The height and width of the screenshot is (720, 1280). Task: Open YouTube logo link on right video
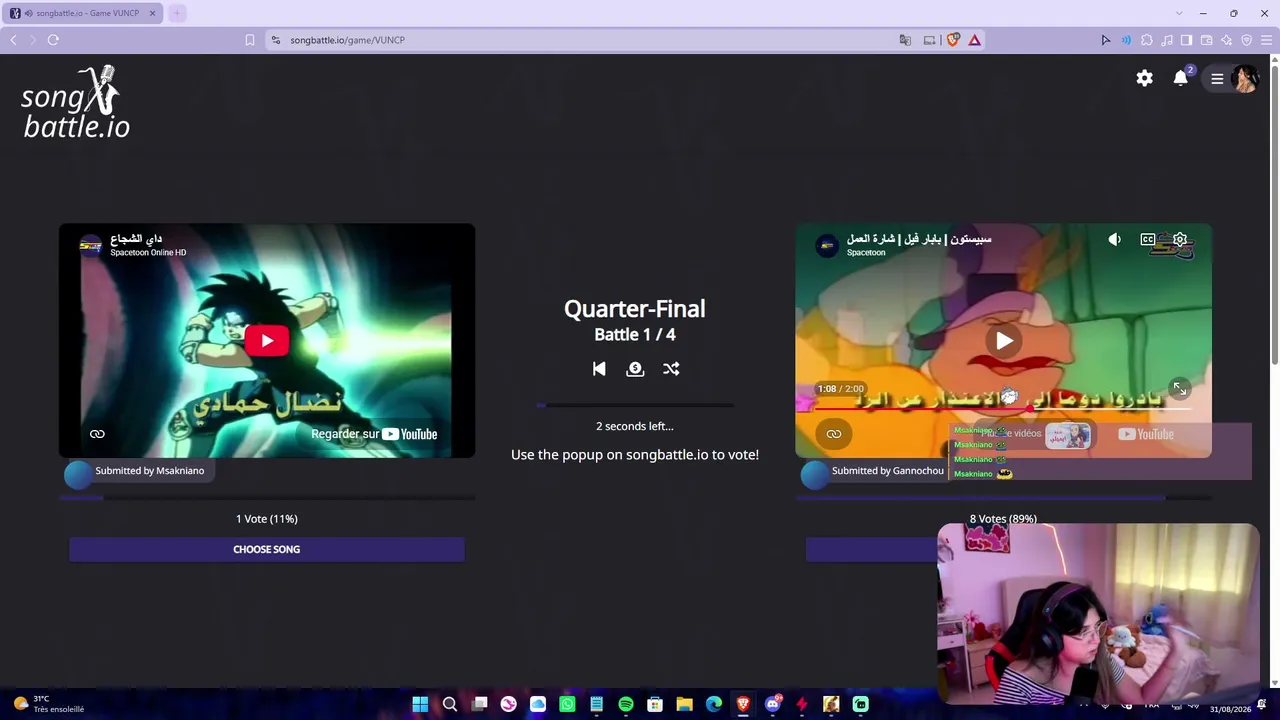coord(1146,434)
